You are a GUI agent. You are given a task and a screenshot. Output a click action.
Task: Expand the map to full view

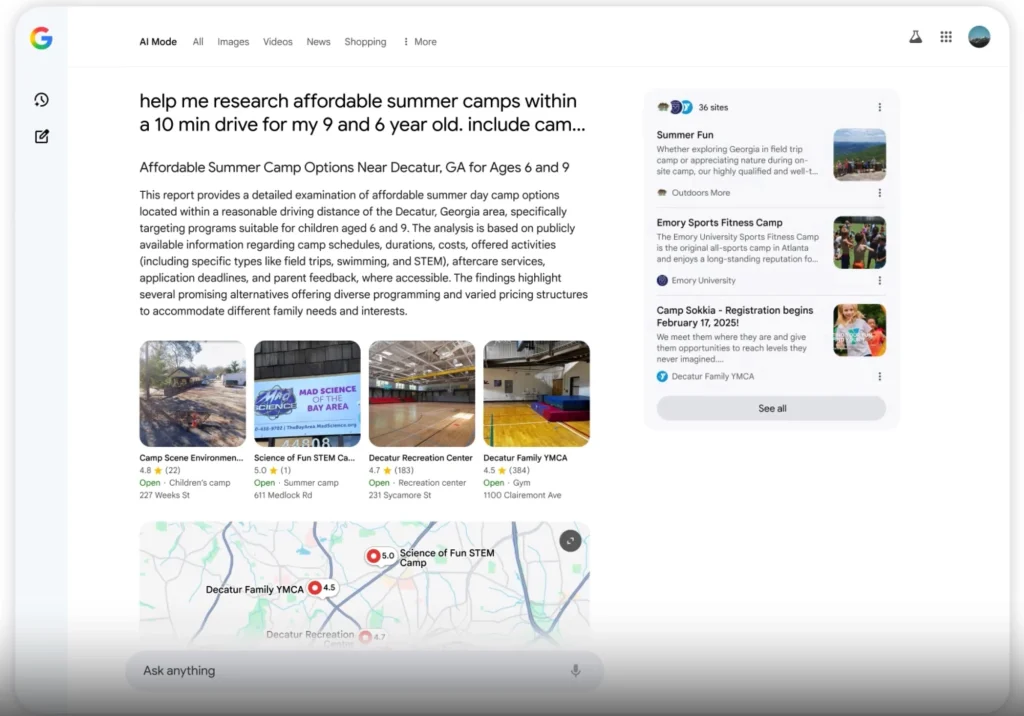coord(570,541)
